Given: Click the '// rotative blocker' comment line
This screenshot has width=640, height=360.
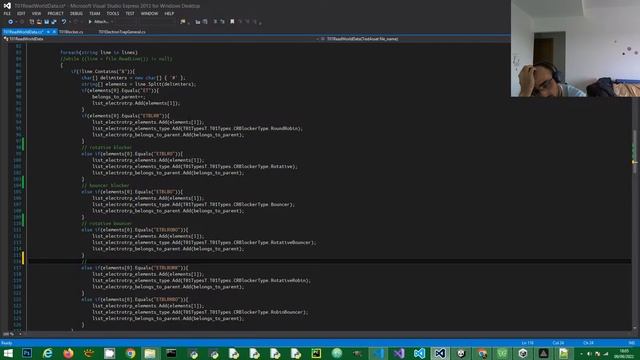Looking at the screenshot, I should [107, 147].
